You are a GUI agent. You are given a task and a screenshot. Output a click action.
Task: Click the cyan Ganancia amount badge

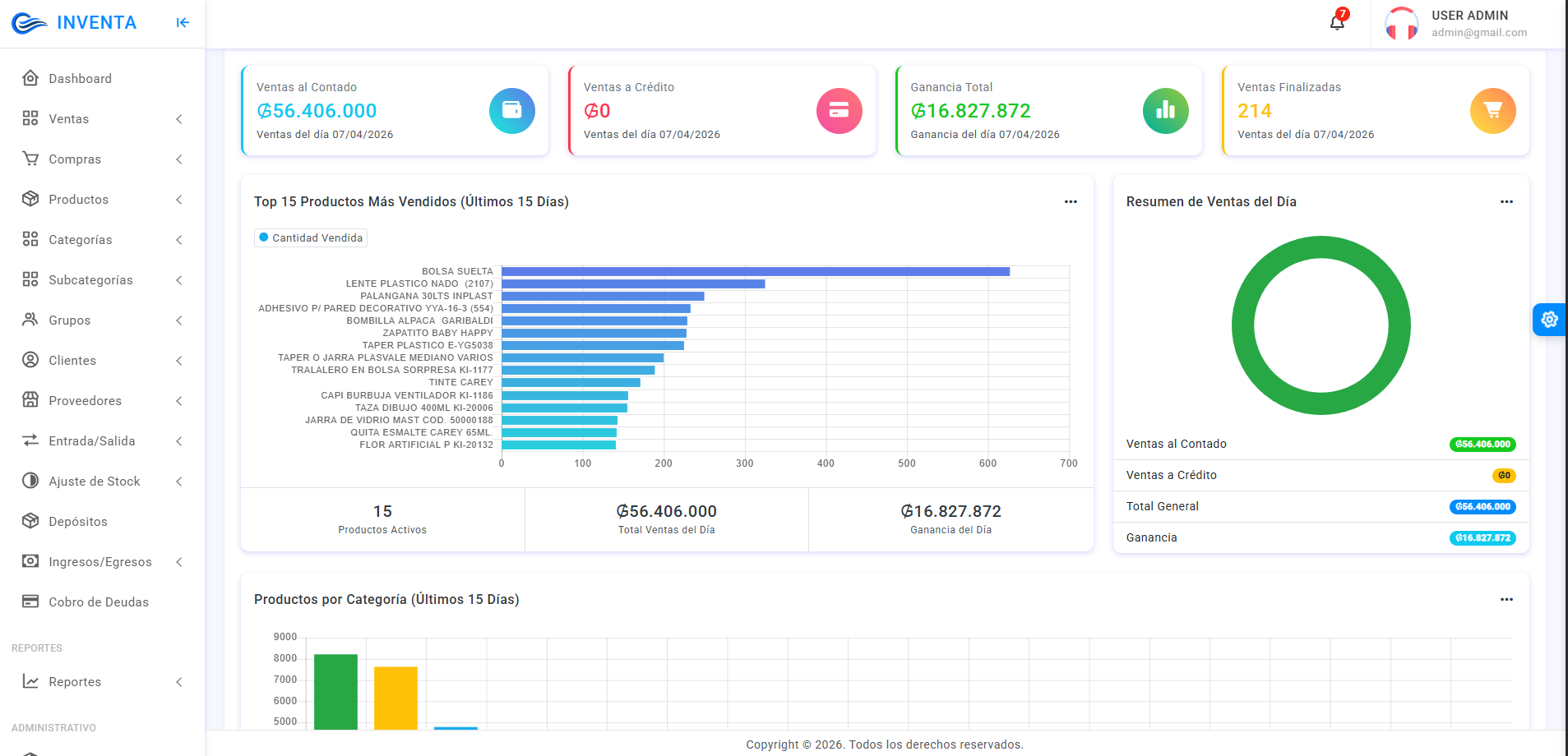pyautogui.click(x=1482, y=538)
